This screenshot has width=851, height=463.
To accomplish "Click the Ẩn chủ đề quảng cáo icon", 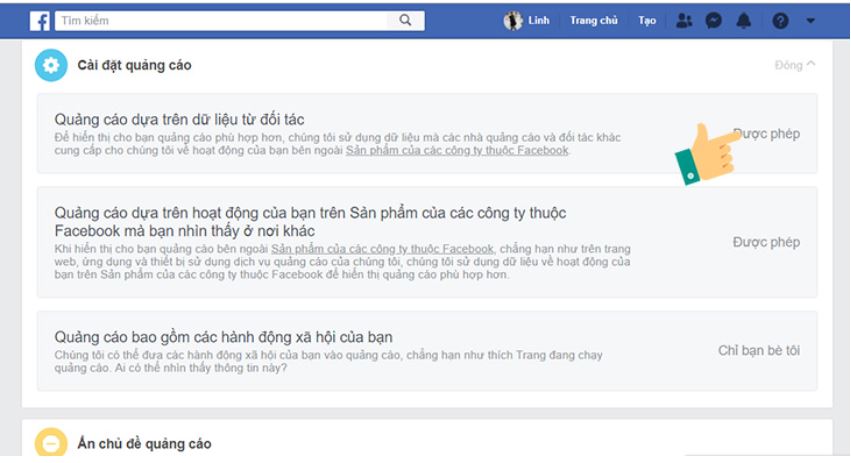I will click(51, 443).
